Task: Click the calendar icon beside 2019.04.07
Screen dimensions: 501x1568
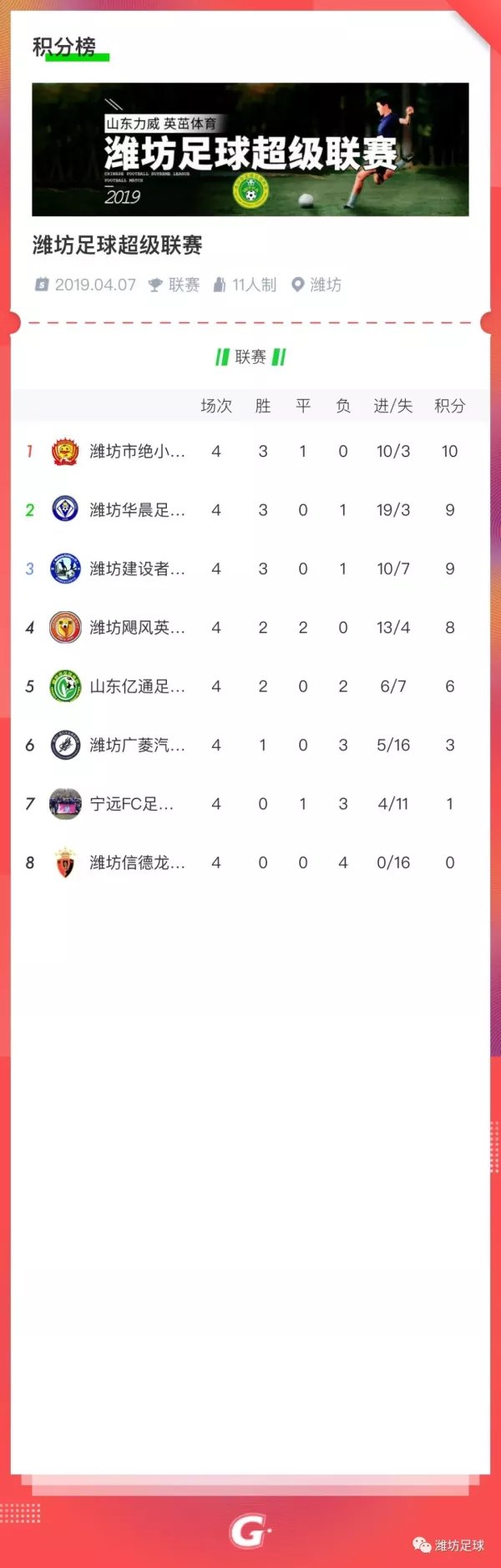Action: (x=42, y=285)
